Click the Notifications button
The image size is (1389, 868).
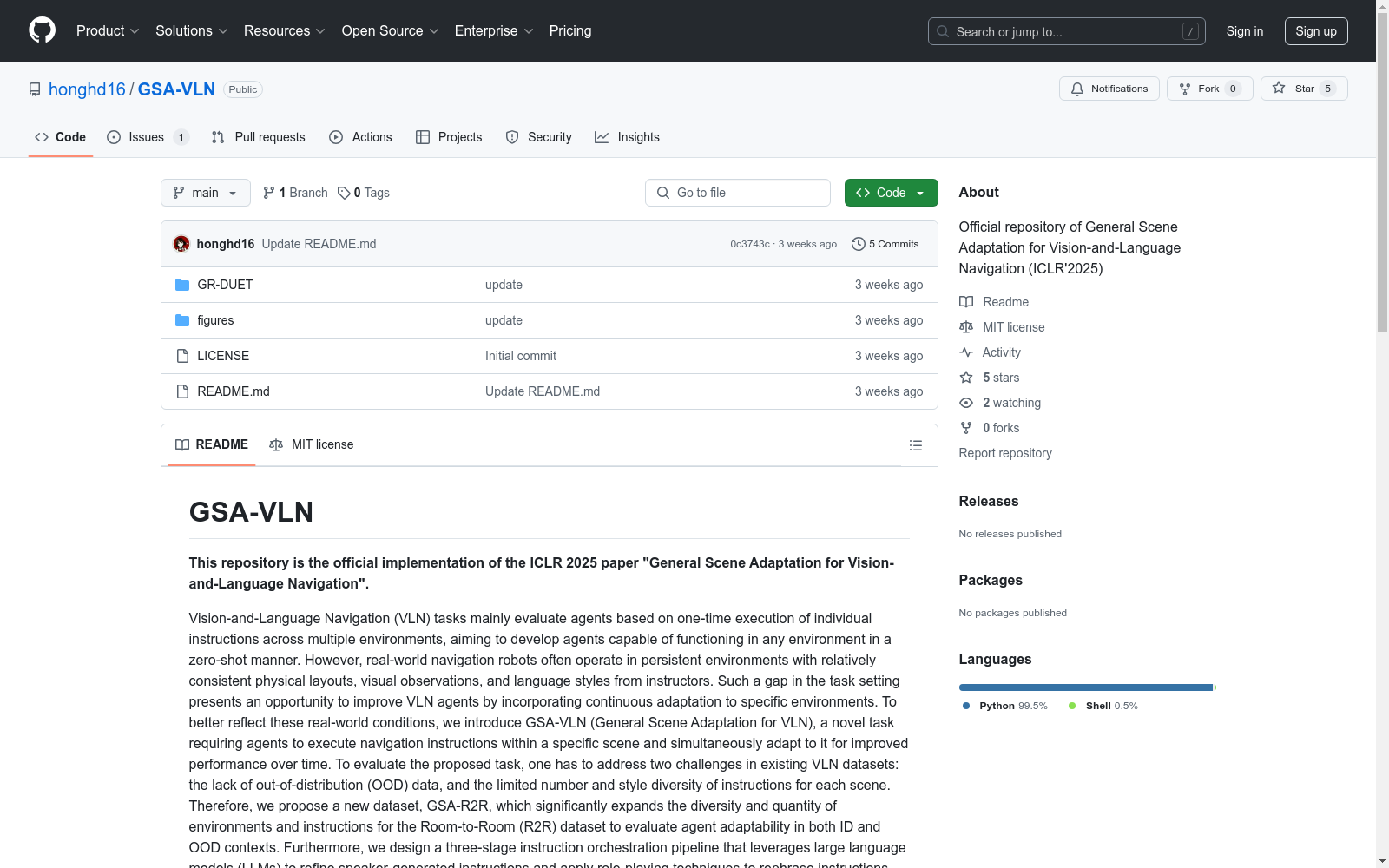point(1109,89)
